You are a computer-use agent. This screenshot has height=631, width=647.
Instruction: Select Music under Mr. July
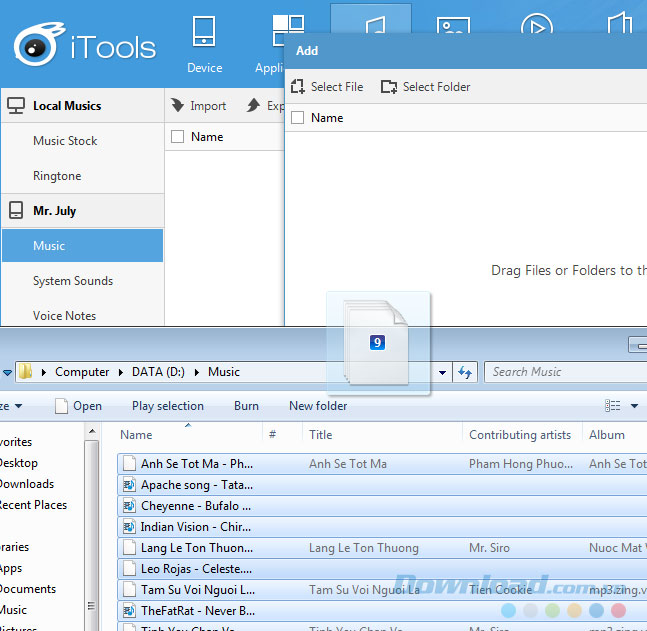[x=49, y=246]
